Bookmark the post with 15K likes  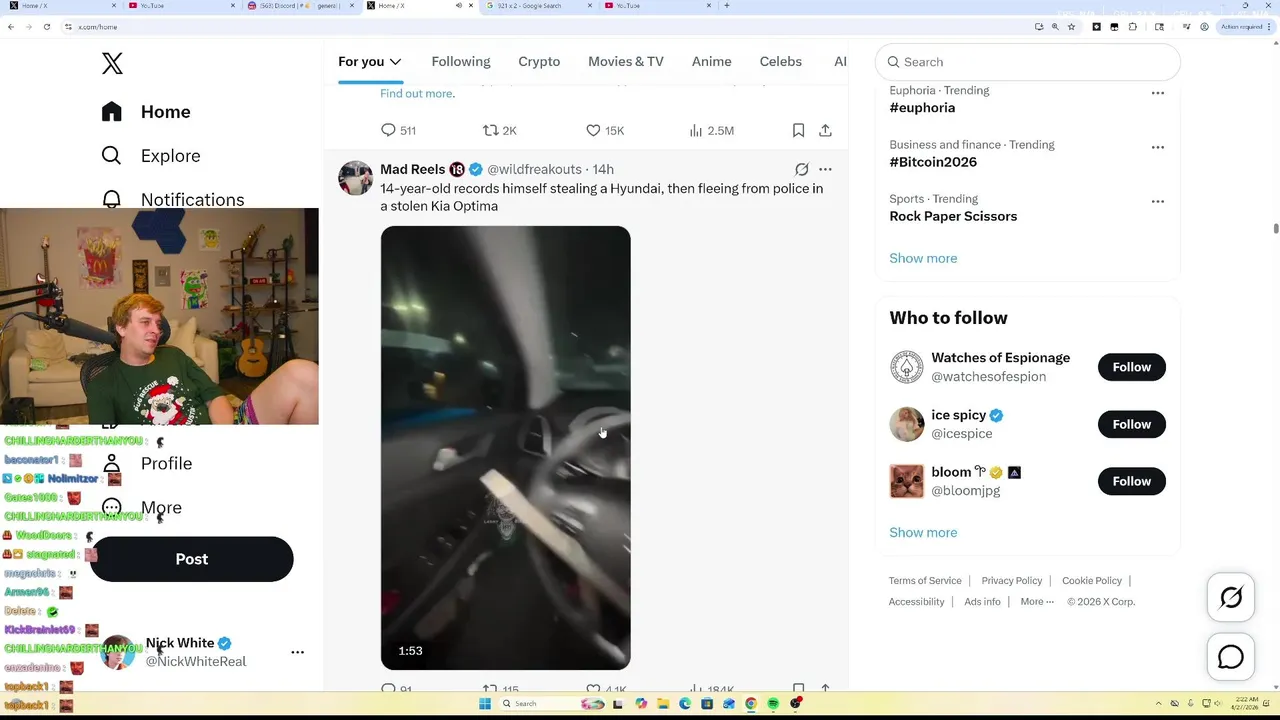[x=798, y=130]
